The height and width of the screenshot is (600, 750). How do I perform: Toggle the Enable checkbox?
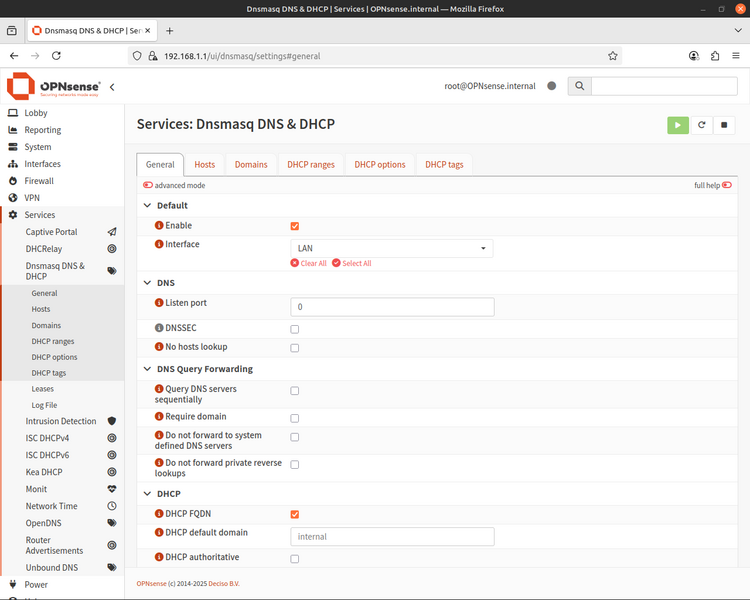[295, 226]
